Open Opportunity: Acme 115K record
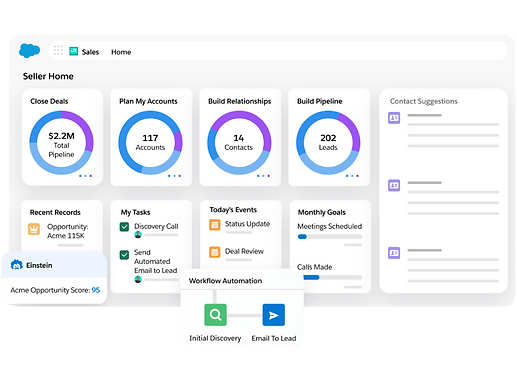 [67, 231]
